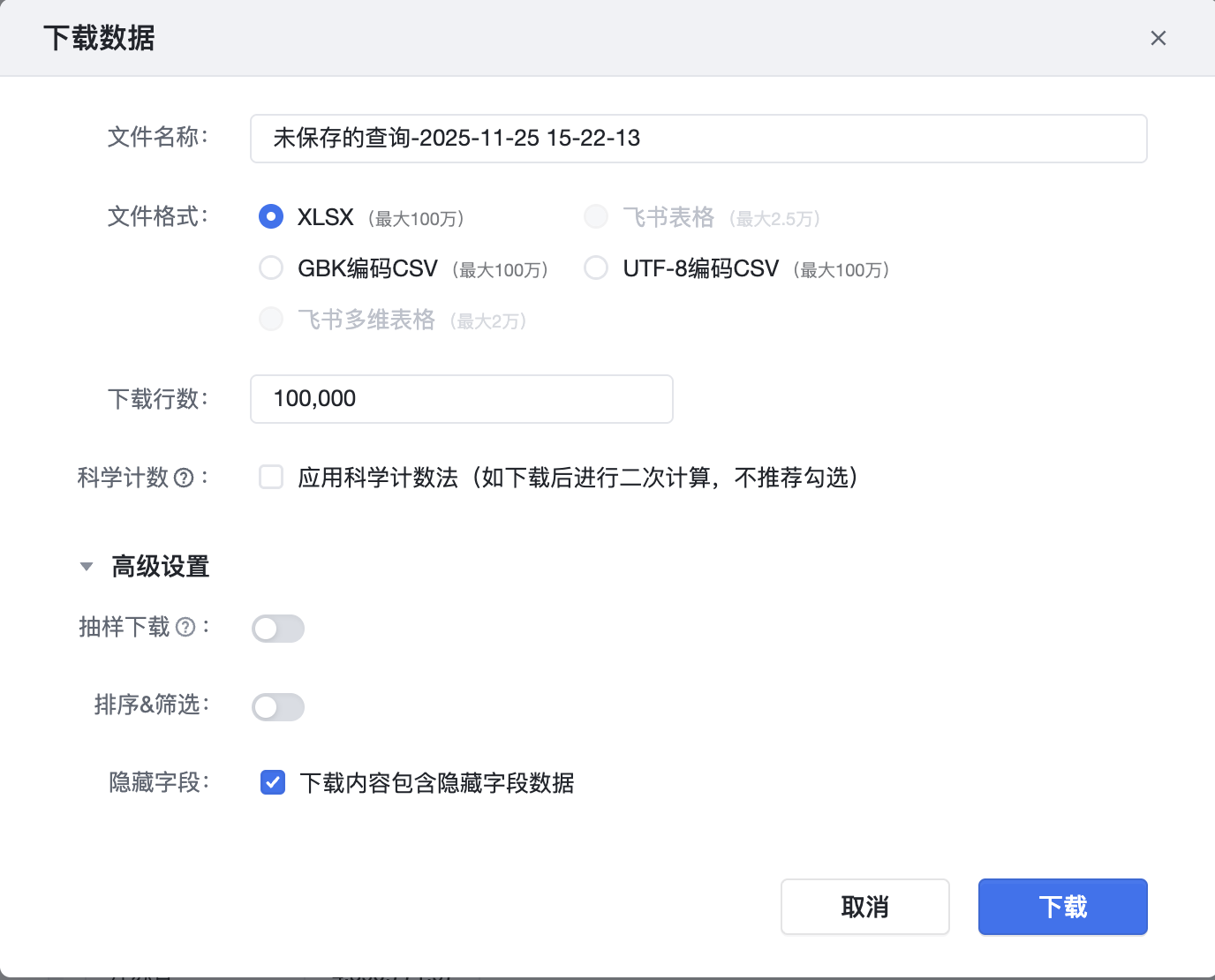Click the help icon beside 科学计数
1215x980 pixels.
click(184, 479)
